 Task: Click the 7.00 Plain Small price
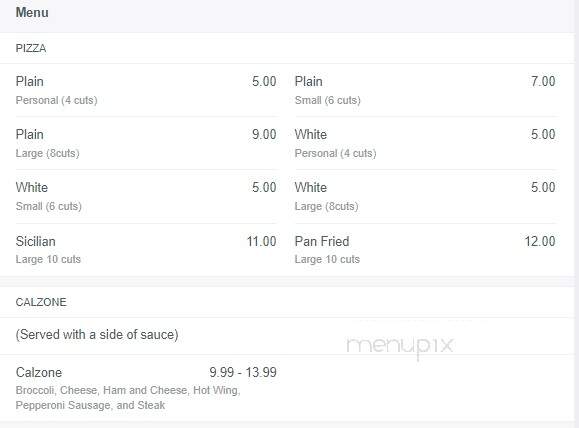coord(543,81)
